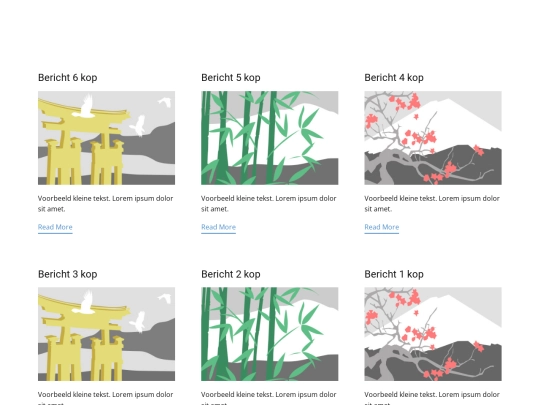The height and width of the screenshot is (405, 540).
Task: Click the excerpt text below Bericht 5 image
Action: click(269, 204)
